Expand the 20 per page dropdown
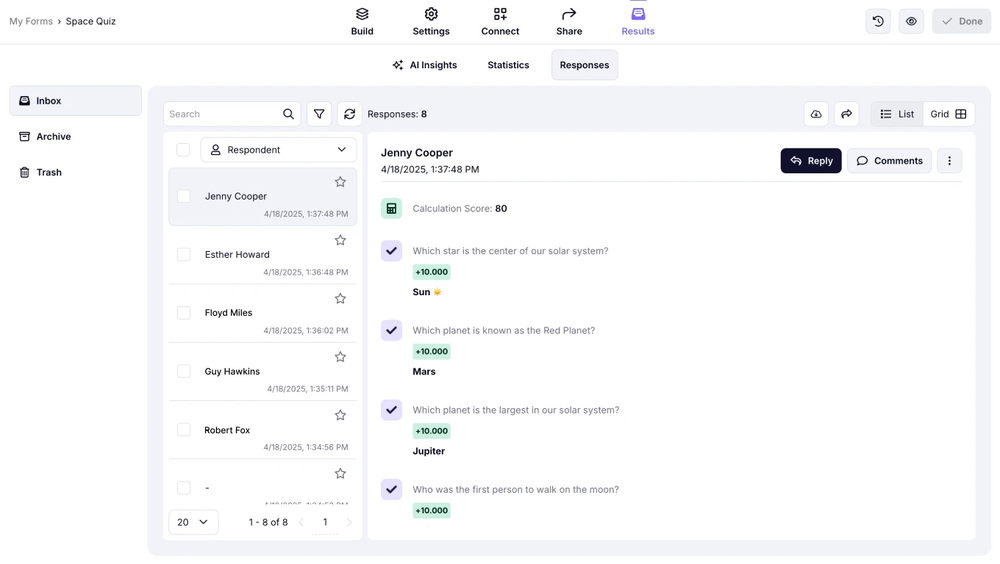Screen dimensions: 1000x564 pos(193,522)
